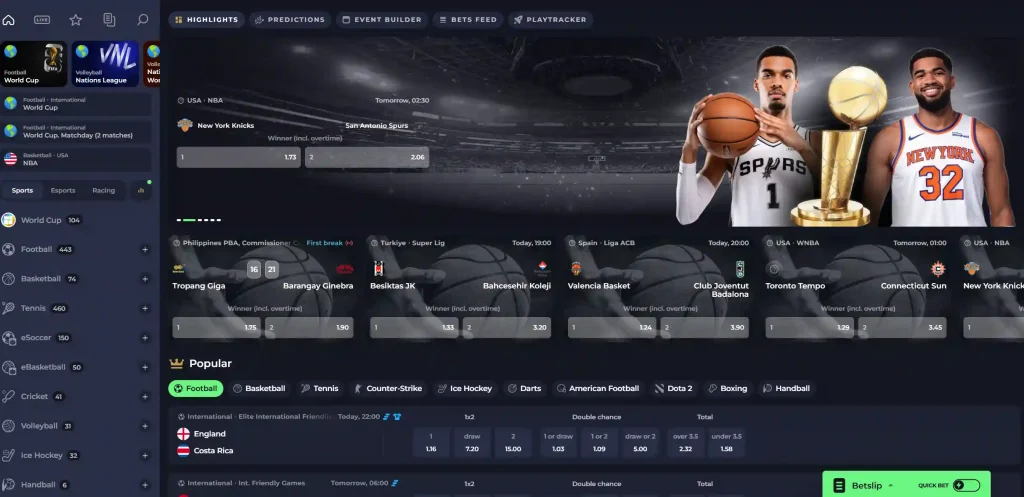Click the England flag icon

pos(184,434)
